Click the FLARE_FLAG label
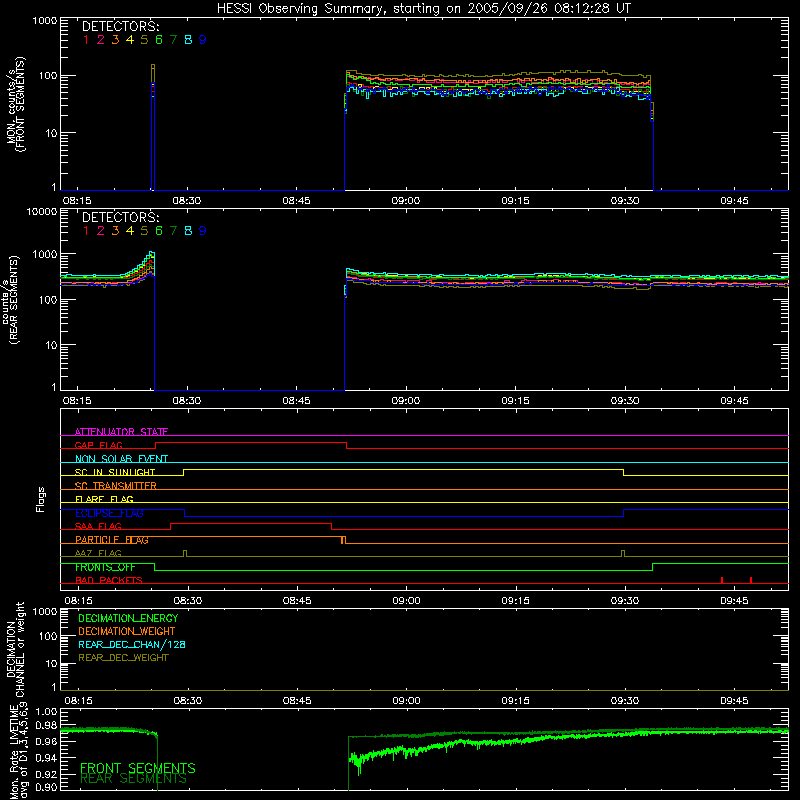Screen dimensions: 800x800 [x=104, y=499]
